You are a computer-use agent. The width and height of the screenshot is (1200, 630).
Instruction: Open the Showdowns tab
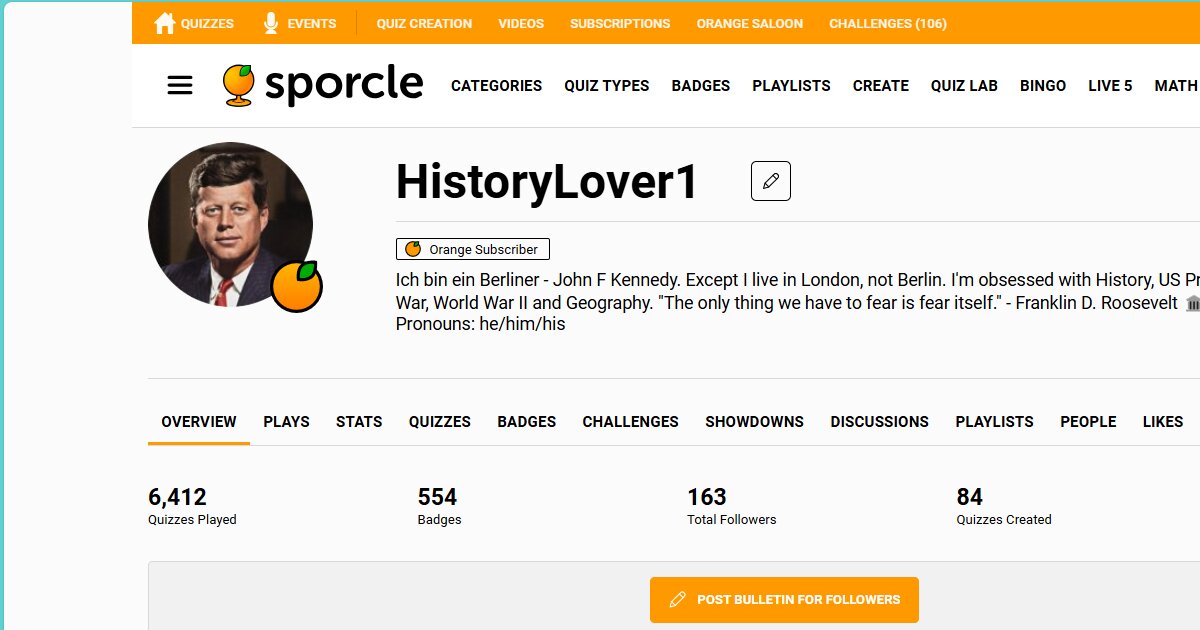click(x=754, y=422)
